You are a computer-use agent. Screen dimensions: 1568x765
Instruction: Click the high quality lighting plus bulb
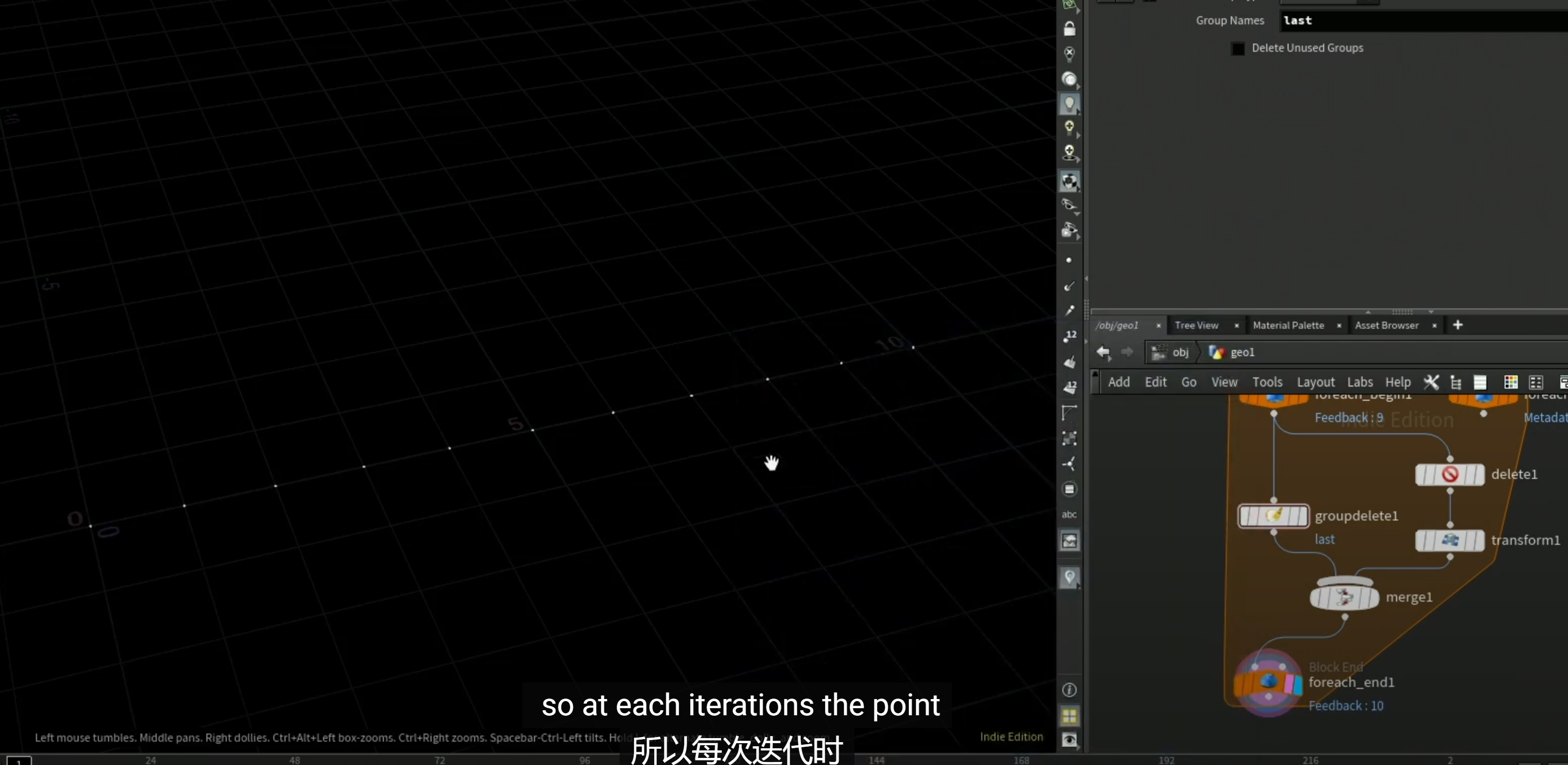coord(1070,128)
